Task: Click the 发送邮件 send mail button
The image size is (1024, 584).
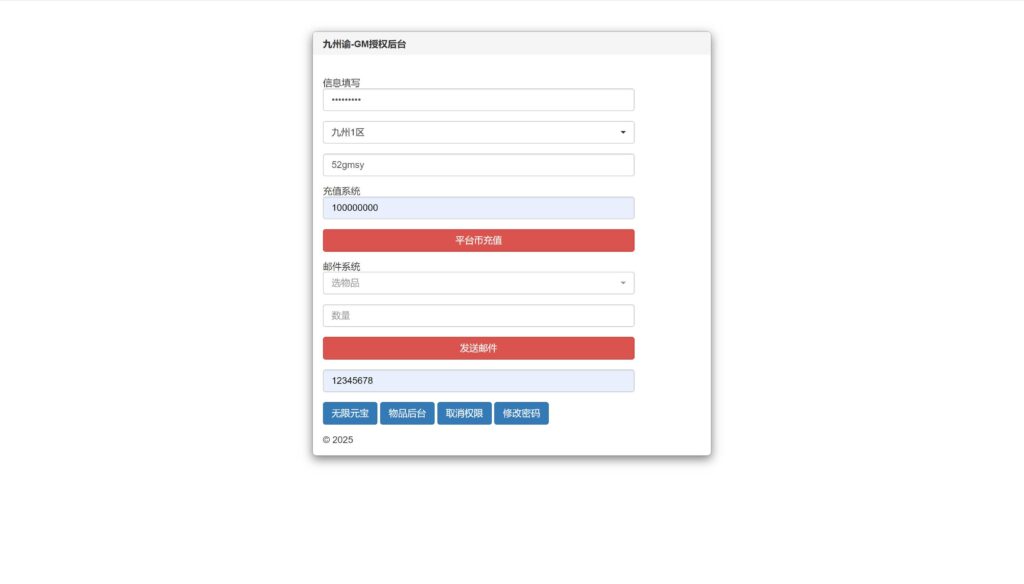Action: coord(477,348)
